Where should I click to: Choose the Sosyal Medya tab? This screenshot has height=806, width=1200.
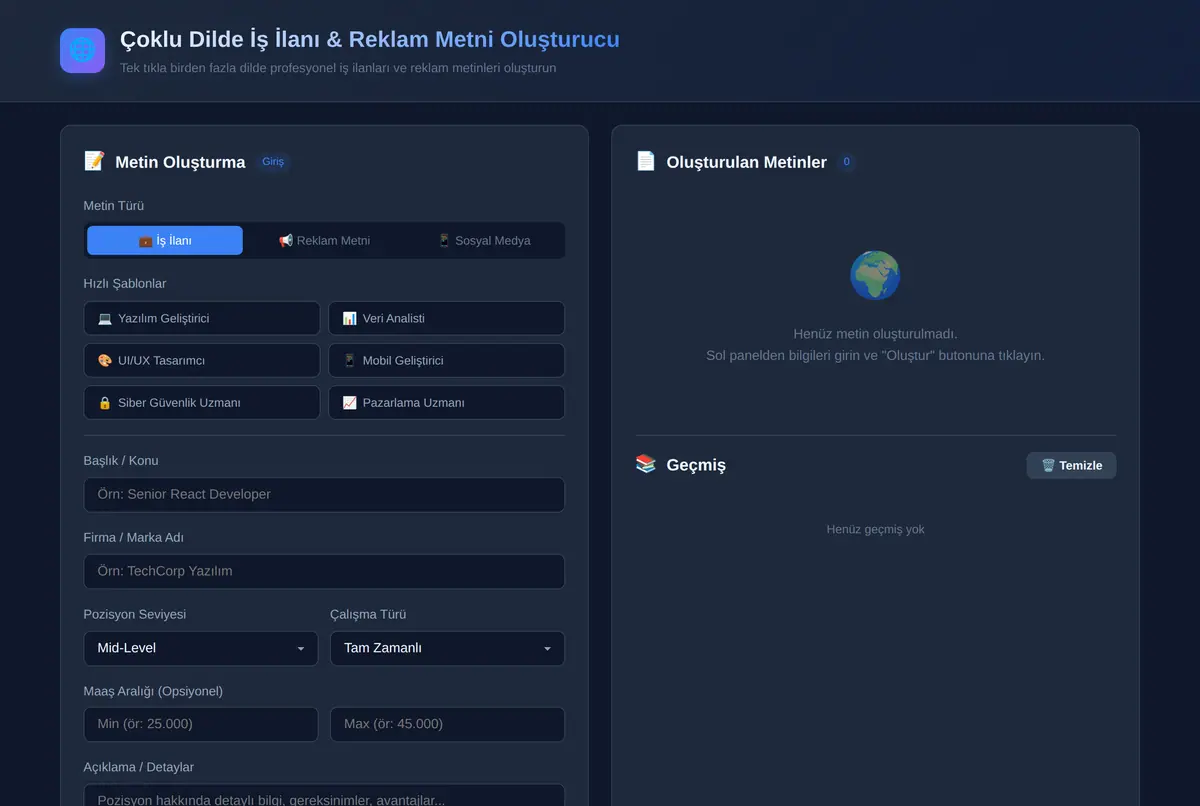pyautogui.click(x=484, y=240)
